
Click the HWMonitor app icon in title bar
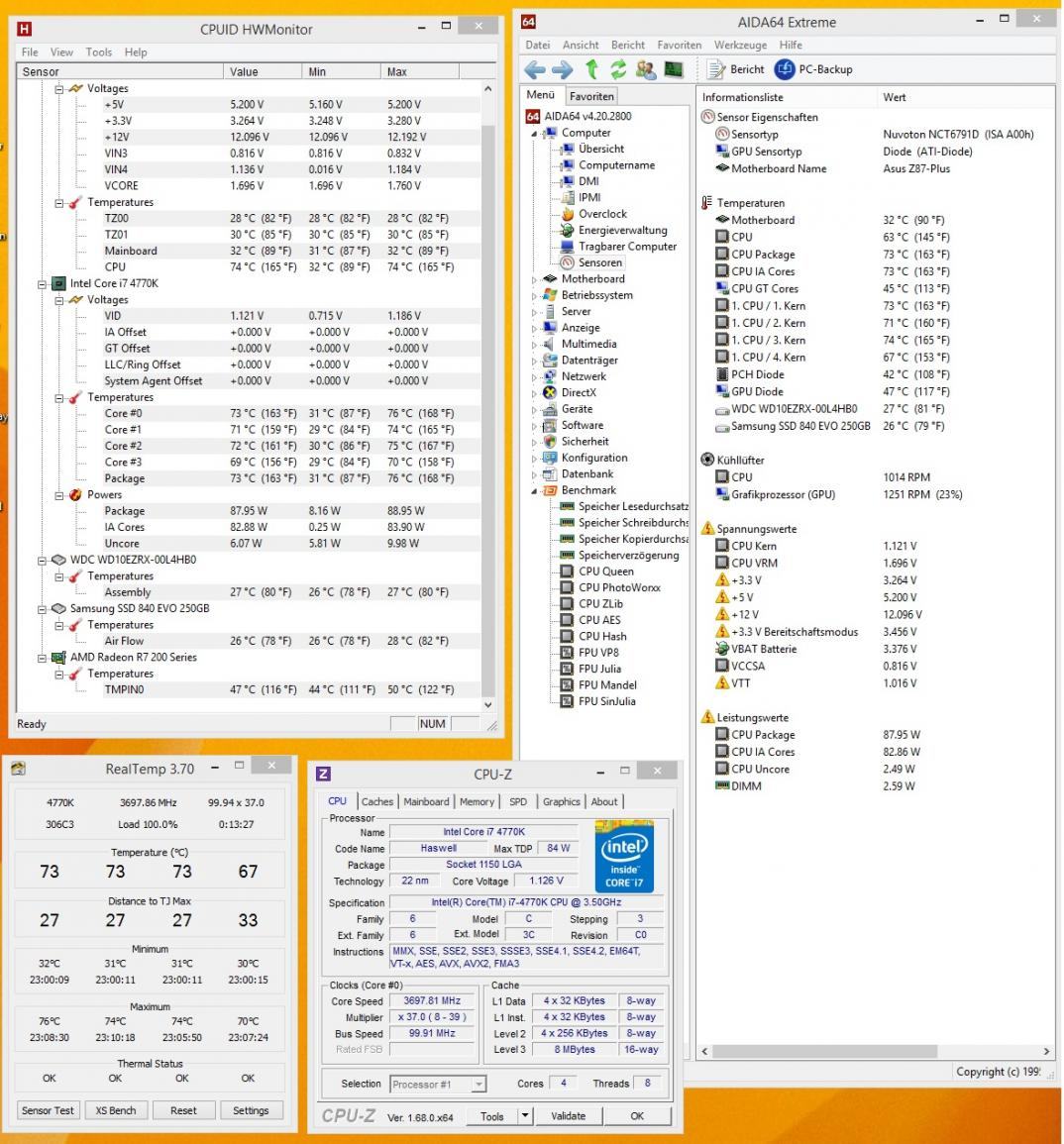[x=24, y=29]
